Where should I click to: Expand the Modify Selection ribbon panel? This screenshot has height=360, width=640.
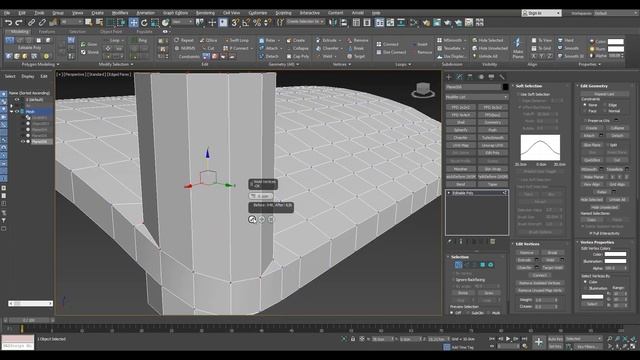(x=116, y=64)
